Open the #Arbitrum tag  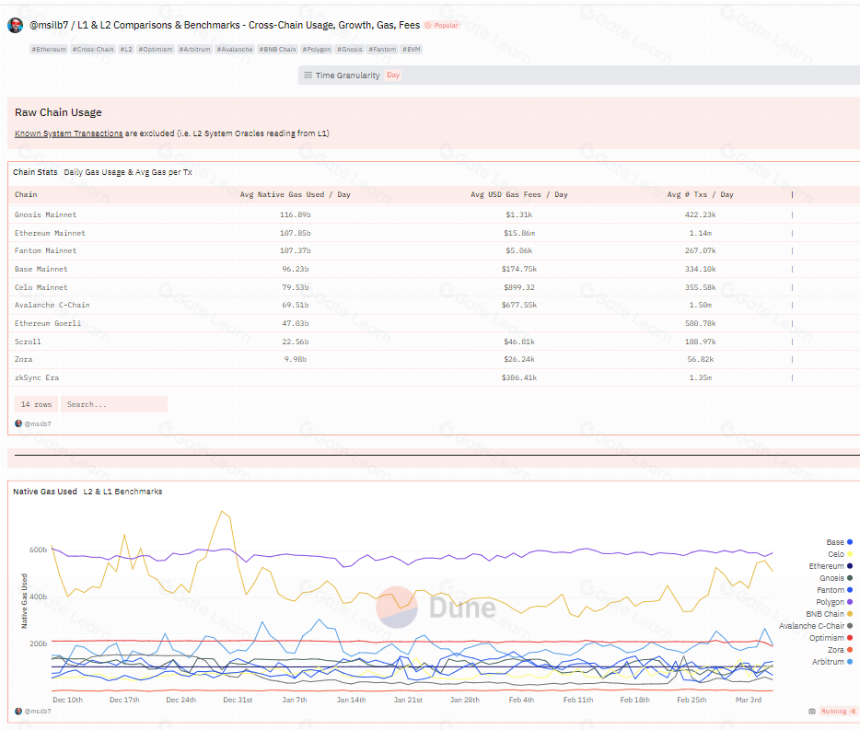[195, 49]
